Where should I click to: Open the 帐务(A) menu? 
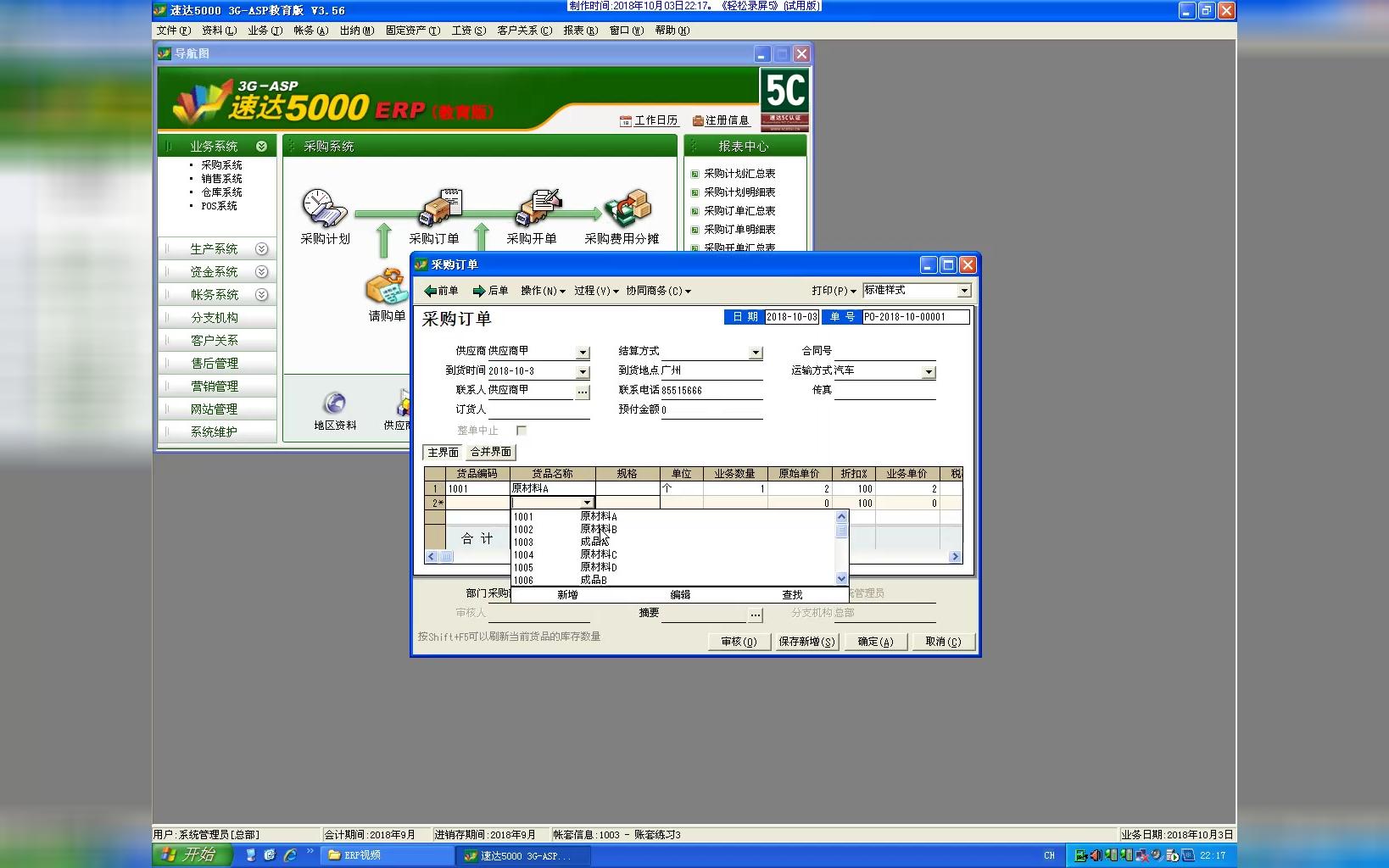click(x=311, y=31)
